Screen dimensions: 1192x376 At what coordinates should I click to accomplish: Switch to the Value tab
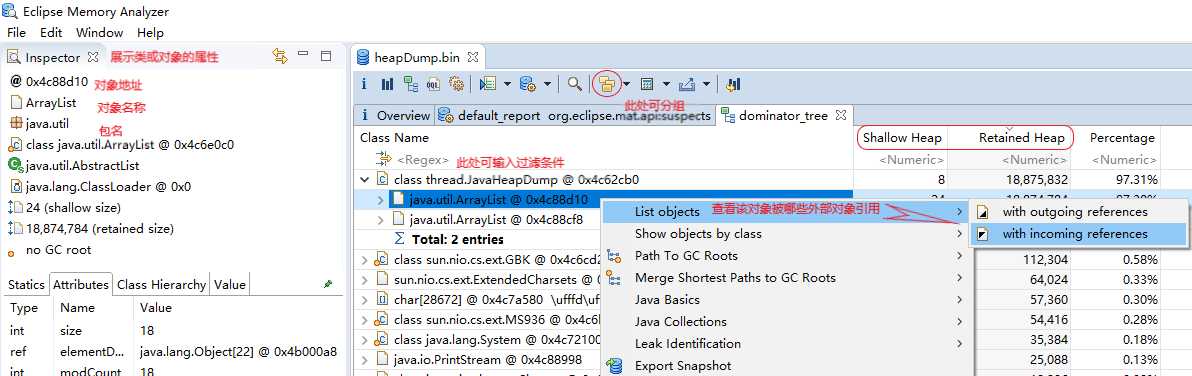(230, 285)
